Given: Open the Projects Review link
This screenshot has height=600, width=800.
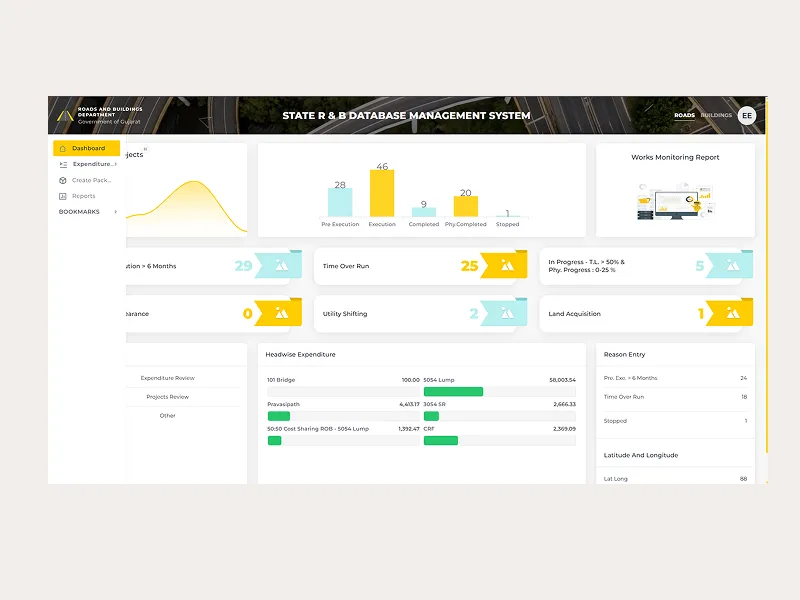Looking at the screenshot, I should coord(167,397).
